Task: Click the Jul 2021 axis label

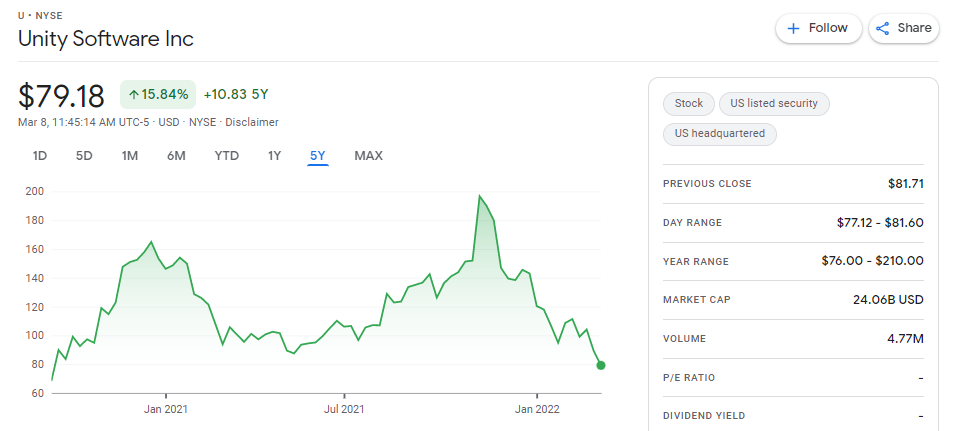Action: (x=344, y=409)
